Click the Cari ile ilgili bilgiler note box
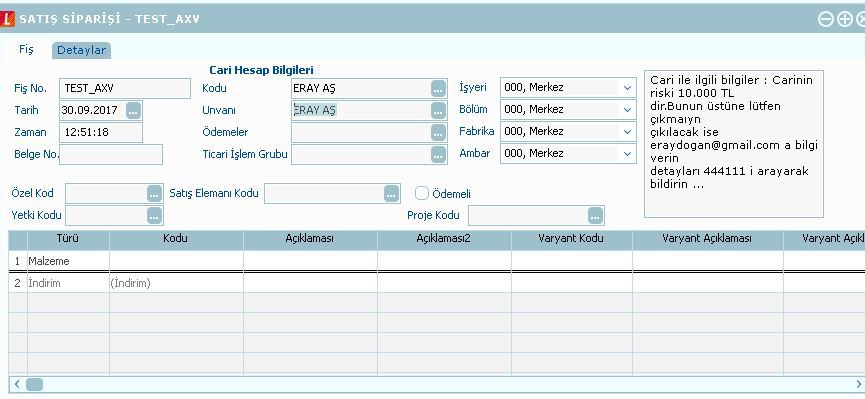The height and width of the screenshot is (399, 865). (x=734, y=143)
